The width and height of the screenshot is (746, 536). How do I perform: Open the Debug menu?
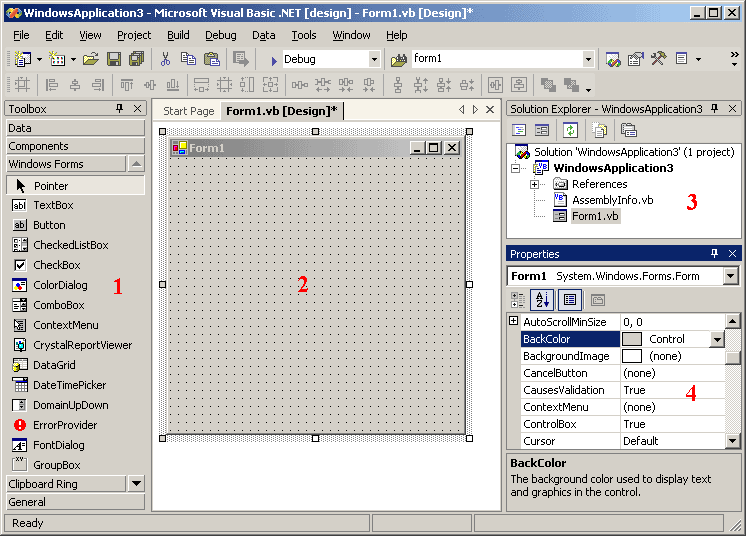pyautogui.click(x=220, y=35)
